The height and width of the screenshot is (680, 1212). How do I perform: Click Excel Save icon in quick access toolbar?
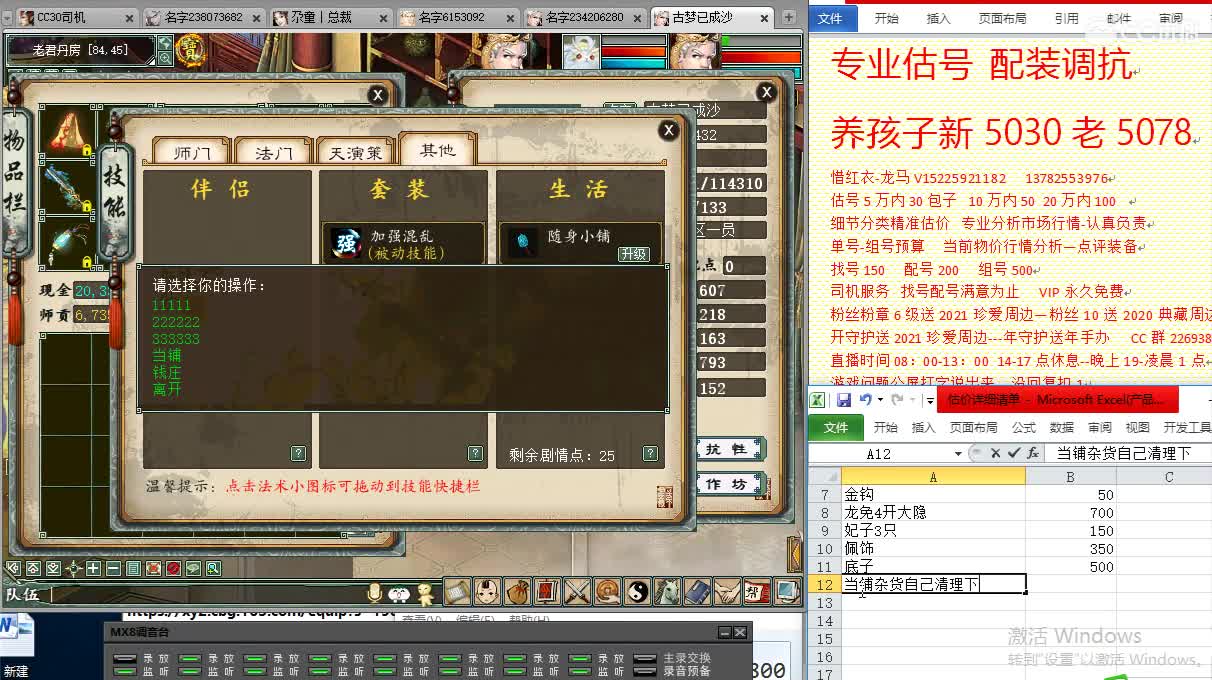point(844,400)
